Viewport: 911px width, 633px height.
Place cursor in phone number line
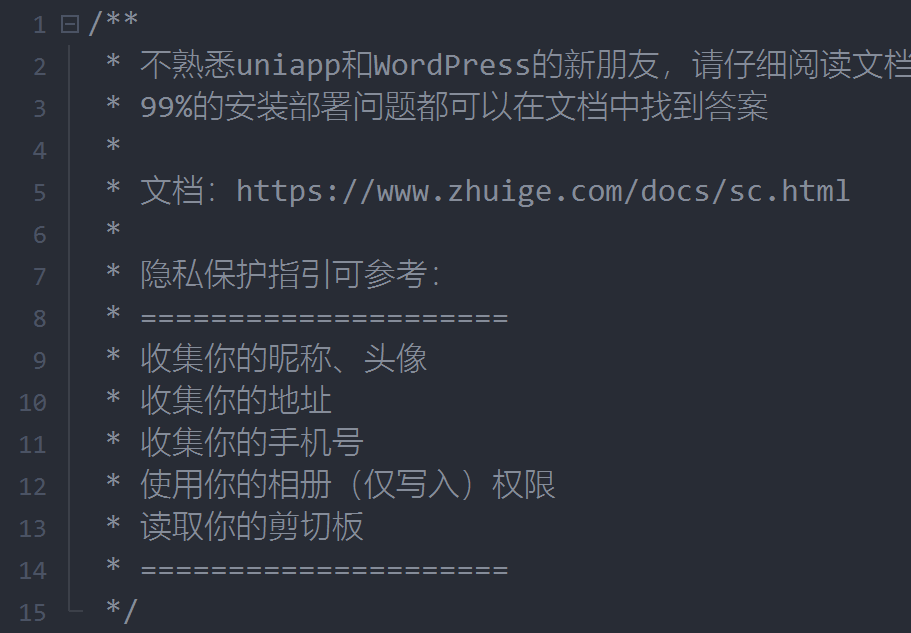pyautogui.click(x=252, y=443)
